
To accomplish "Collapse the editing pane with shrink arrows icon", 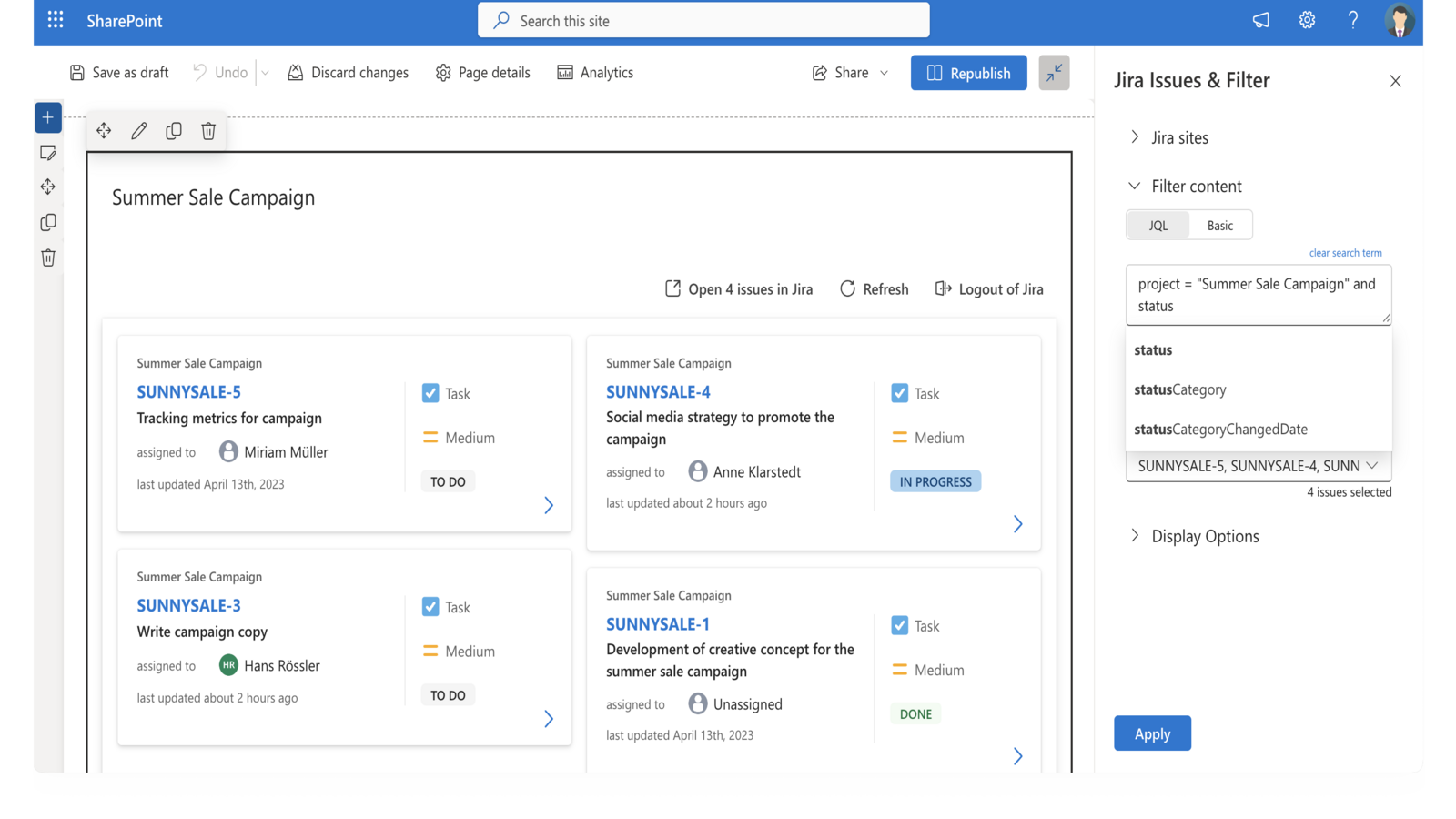I will pos(1054,73).
